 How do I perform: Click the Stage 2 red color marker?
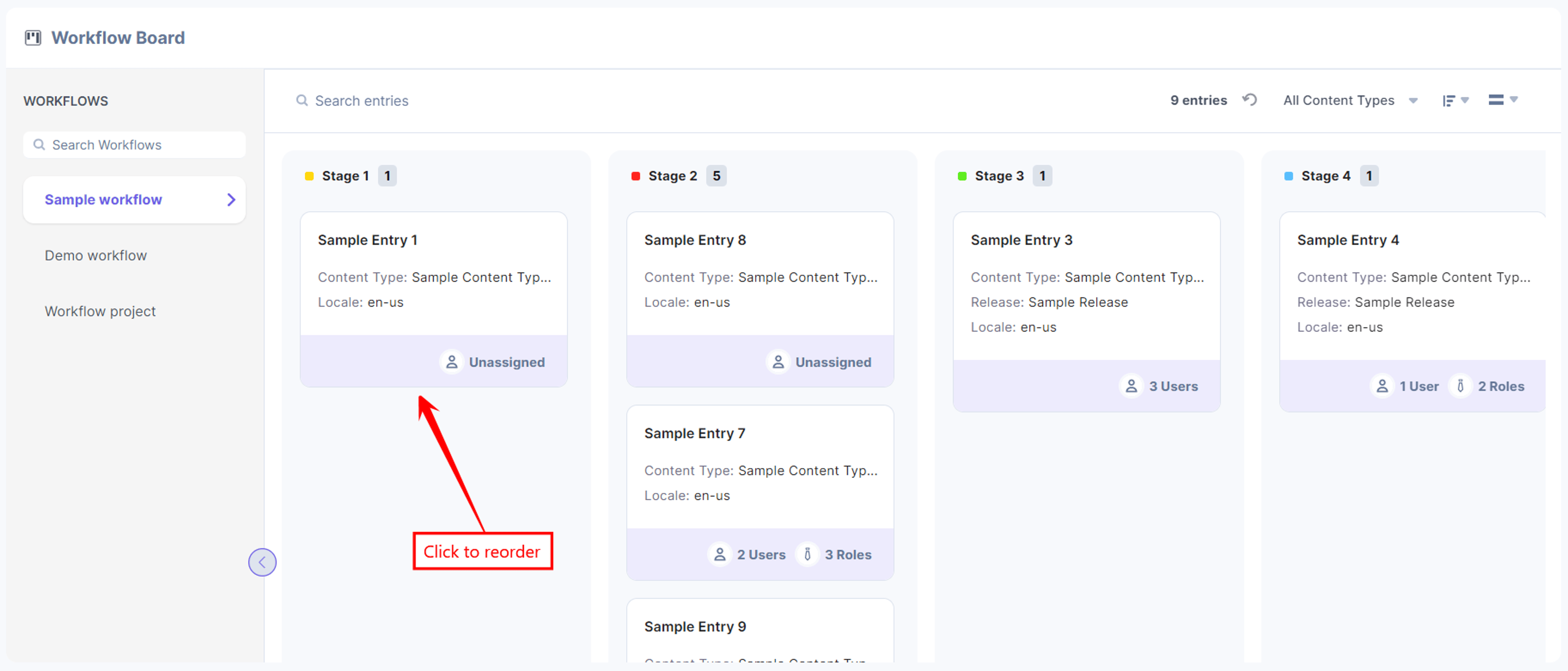pos(635,176)
